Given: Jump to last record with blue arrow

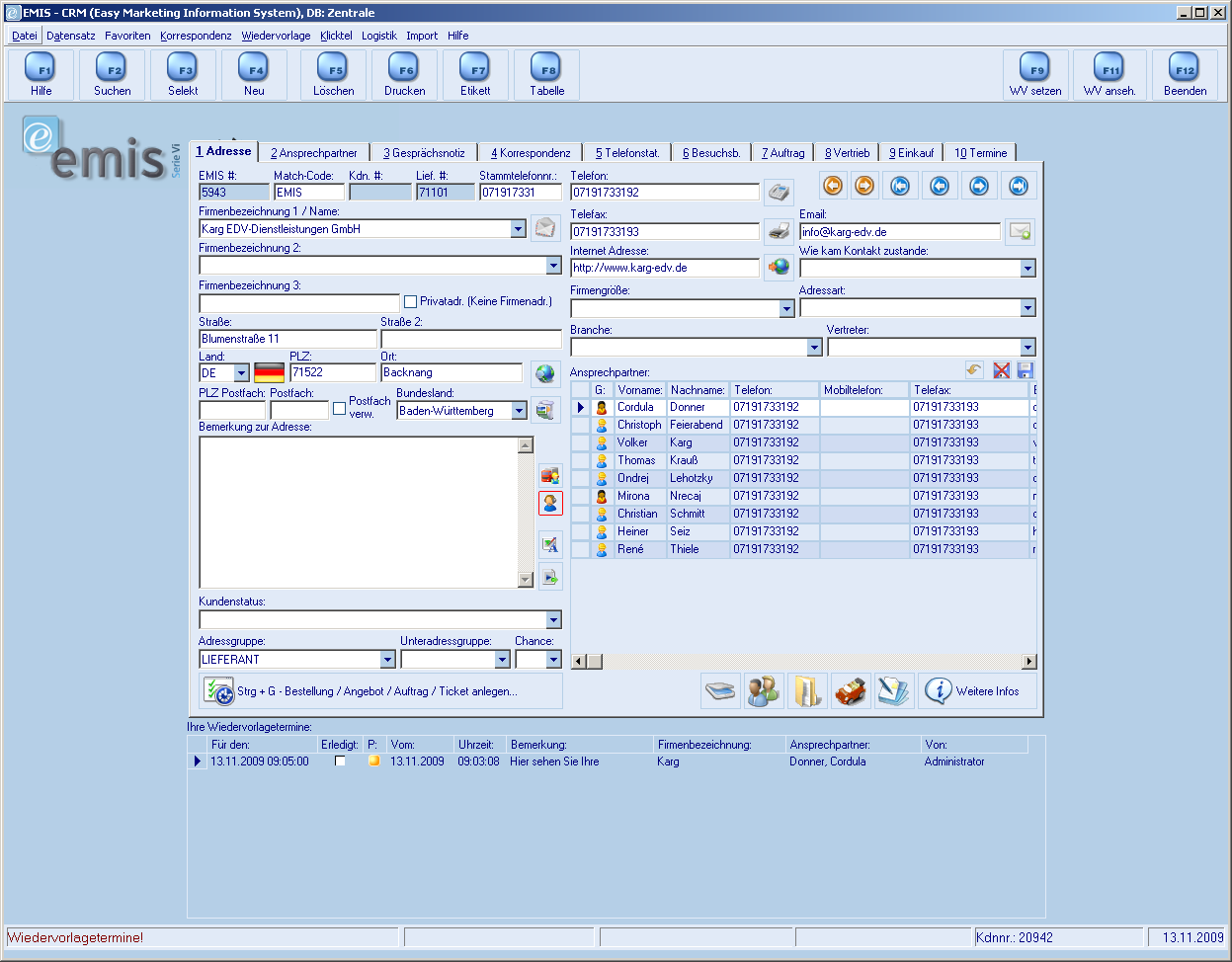Looking at the screenshot, I should (1019, 186).
